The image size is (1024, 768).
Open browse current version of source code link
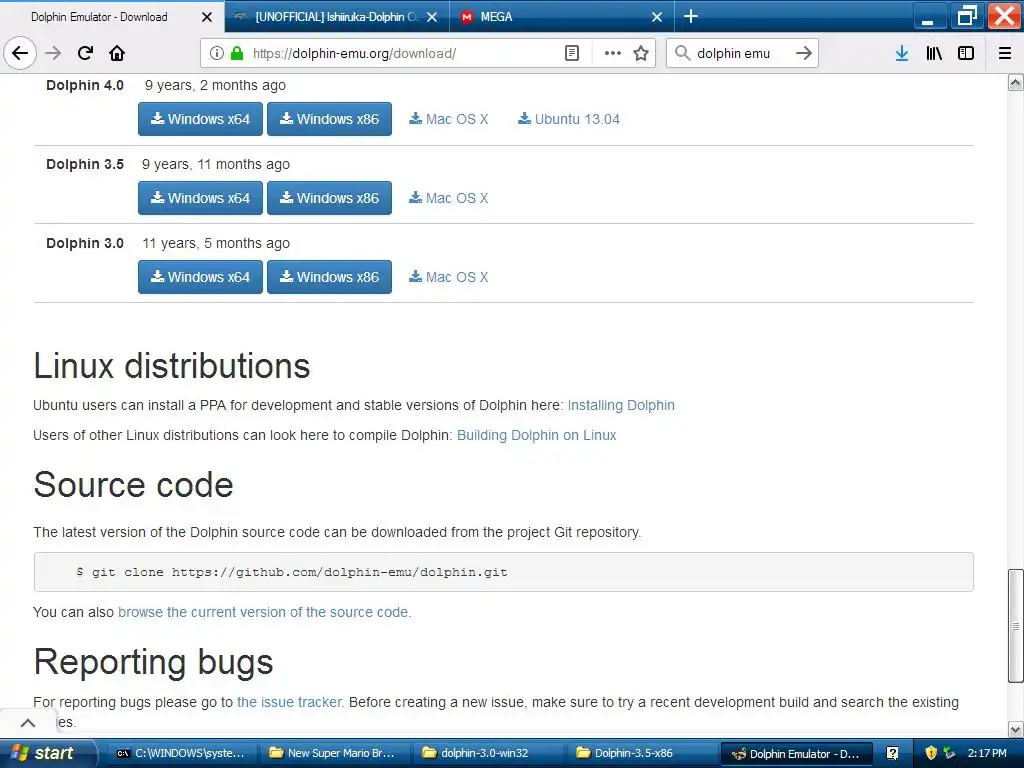tap(264, 612)
